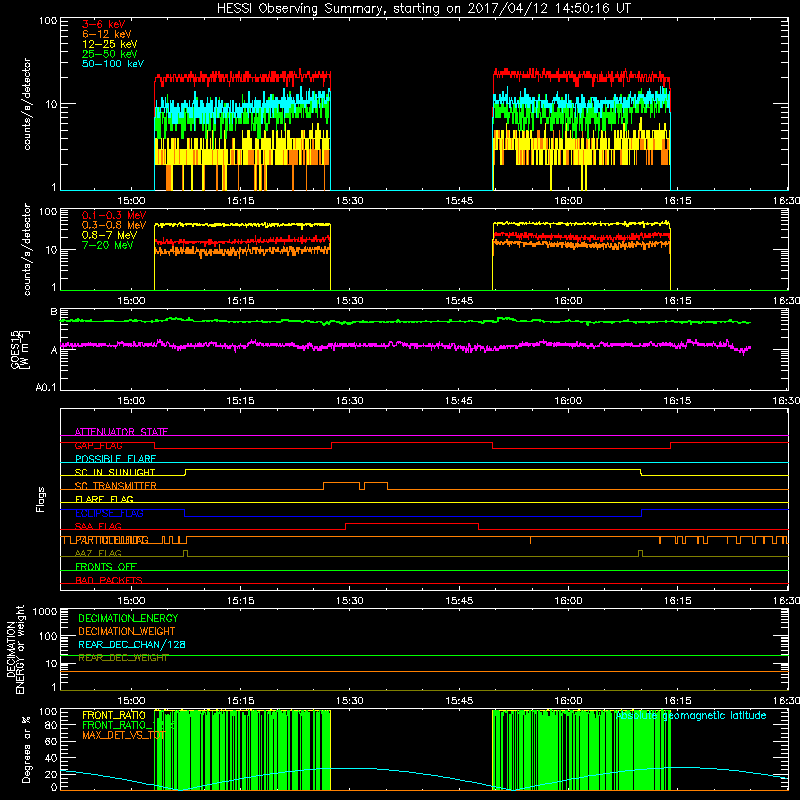The height and width of the screenshot is (800, 800).
Task: Pick the 25-50 keV legend label
Action: tap(110, 54)
